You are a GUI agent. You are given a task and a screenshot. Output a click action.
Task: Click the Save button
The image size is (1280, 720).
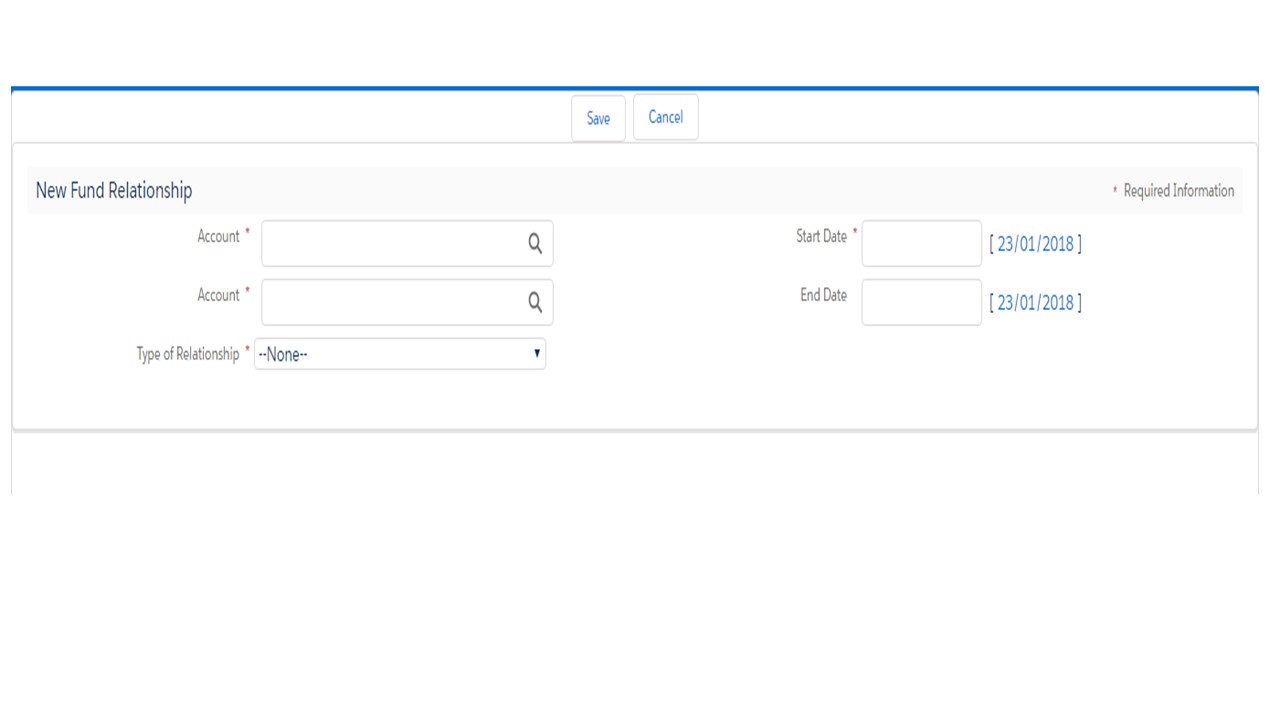coord(598,118)
